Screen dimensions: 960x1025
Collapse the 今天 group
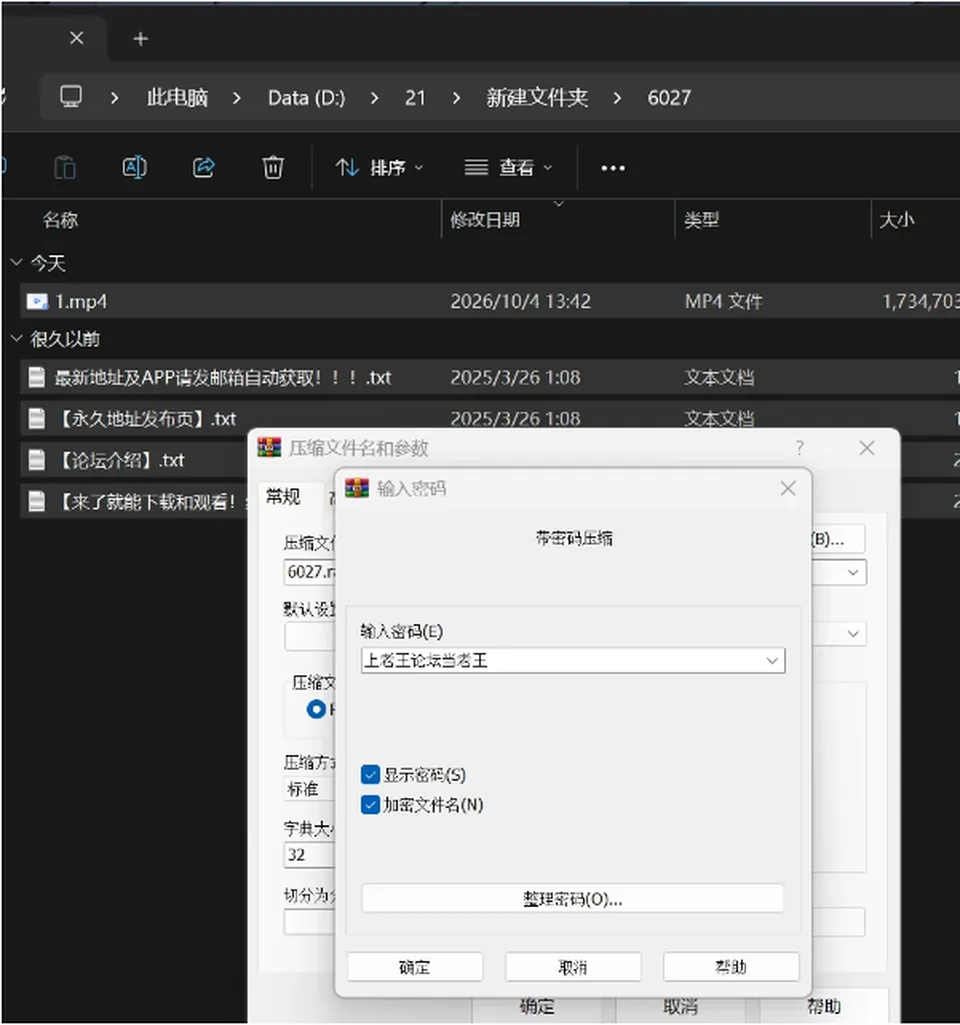[x=16, y=263]
